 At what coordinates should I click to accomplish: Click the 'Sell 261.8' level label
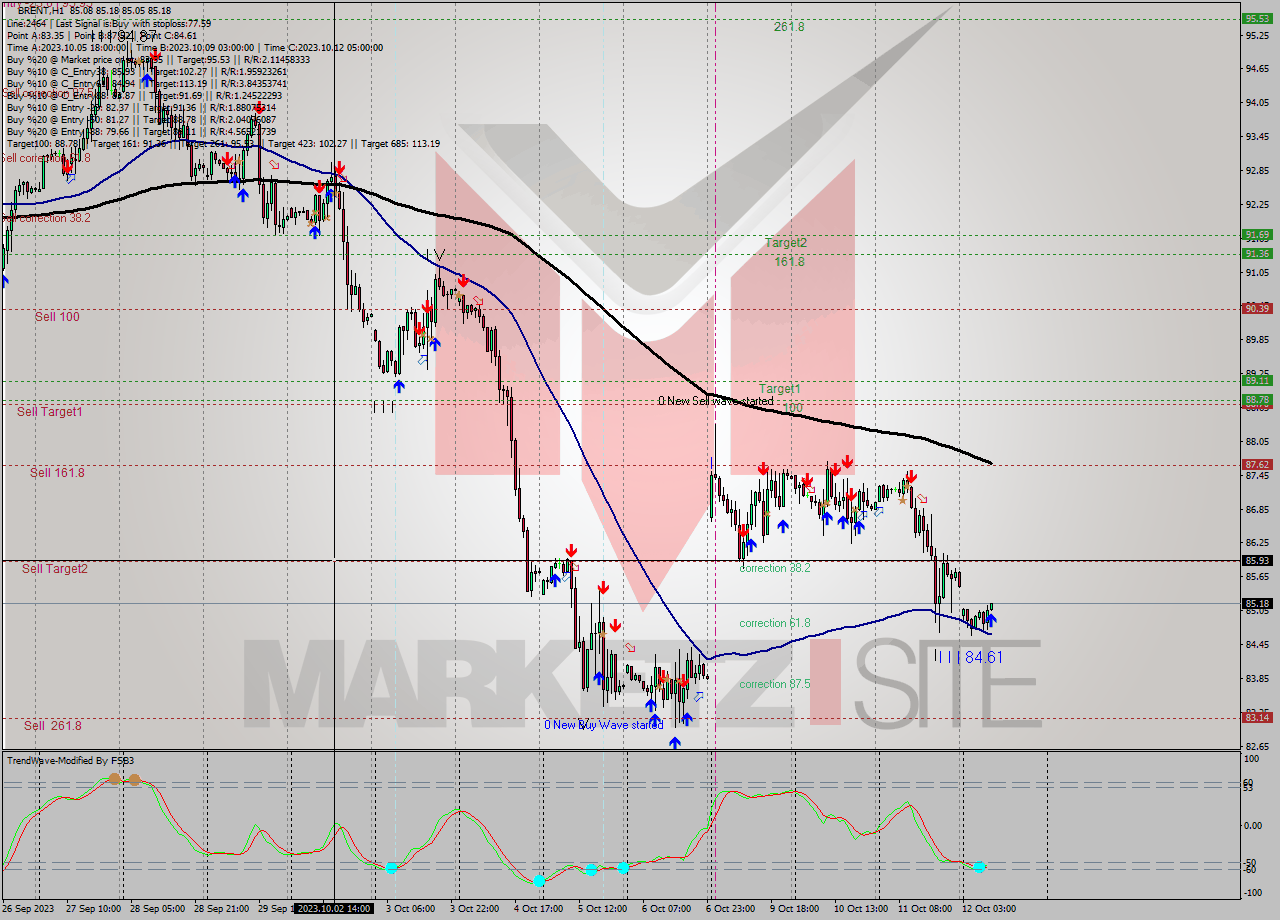coord(53,726)
